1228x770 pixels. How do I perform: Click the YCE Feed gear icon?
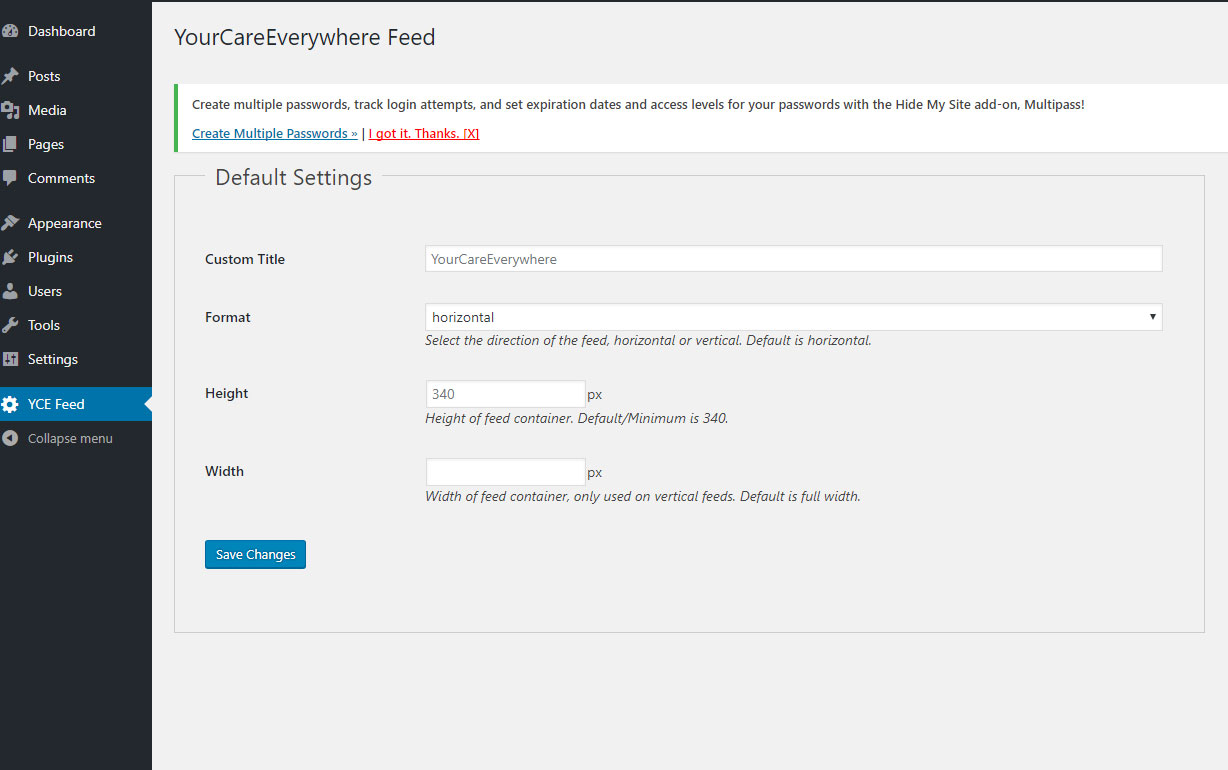point(10,404)
